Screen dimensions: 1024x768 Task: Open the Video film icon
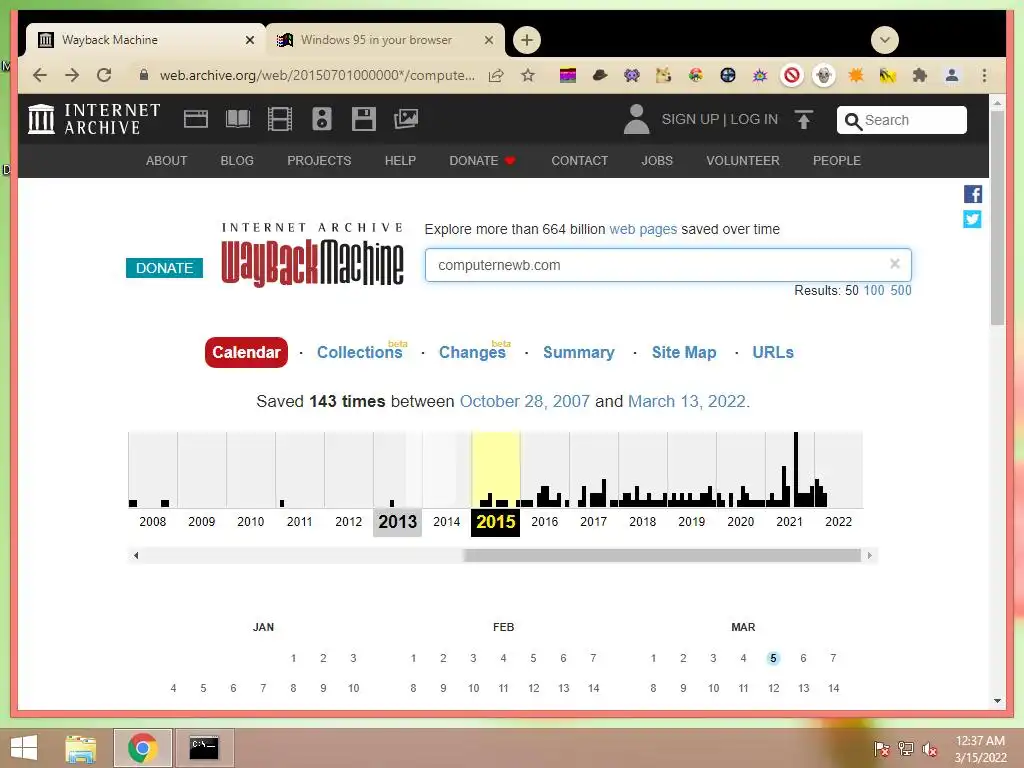pyautogui.click(x=280, y=119)
